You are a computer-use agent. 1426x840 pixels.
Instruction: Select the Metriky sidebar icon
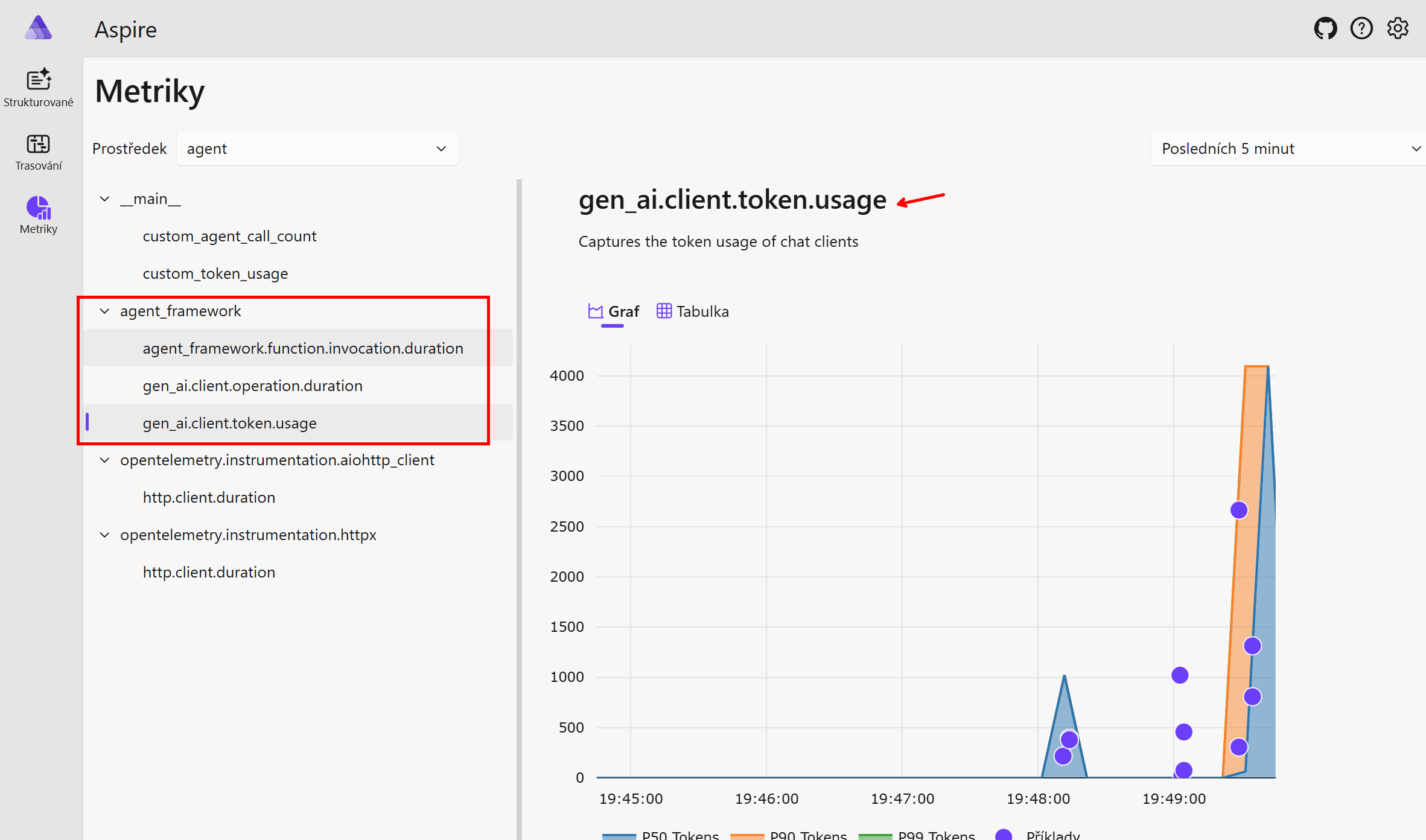39,208
